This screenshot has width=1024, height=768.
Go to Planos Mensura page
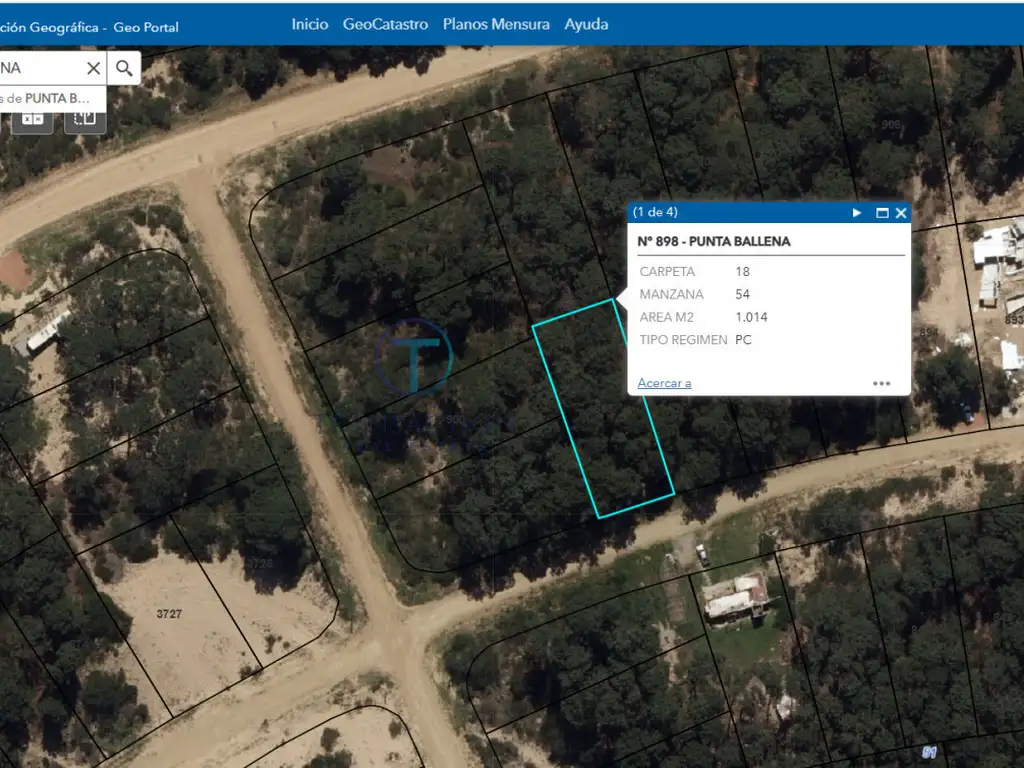pyautogui.click(x=496, y=24)
